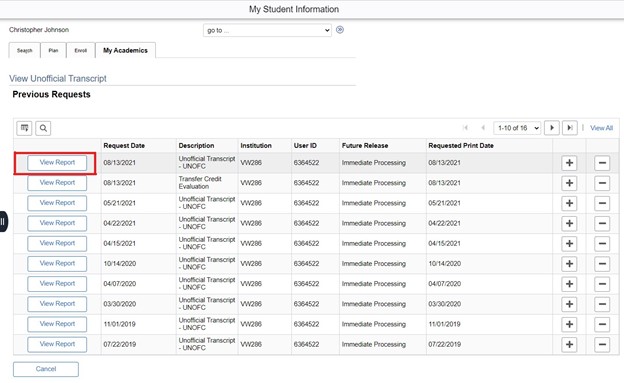
Task: Add row after the 04/07/2020 request
Action: (x=569, y=284)
